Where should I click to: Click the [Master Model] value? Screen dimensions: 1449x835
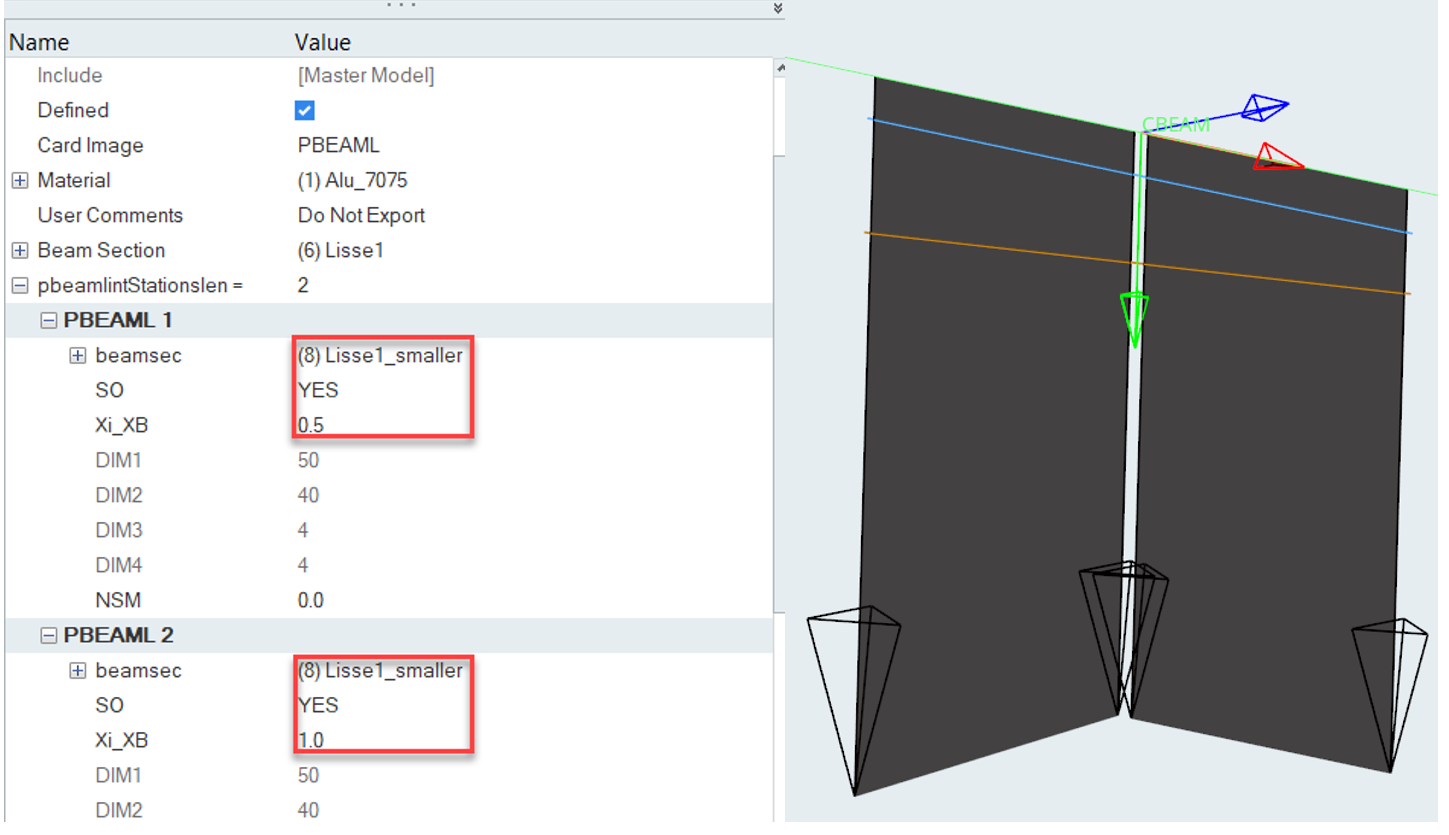coord(366,76)
